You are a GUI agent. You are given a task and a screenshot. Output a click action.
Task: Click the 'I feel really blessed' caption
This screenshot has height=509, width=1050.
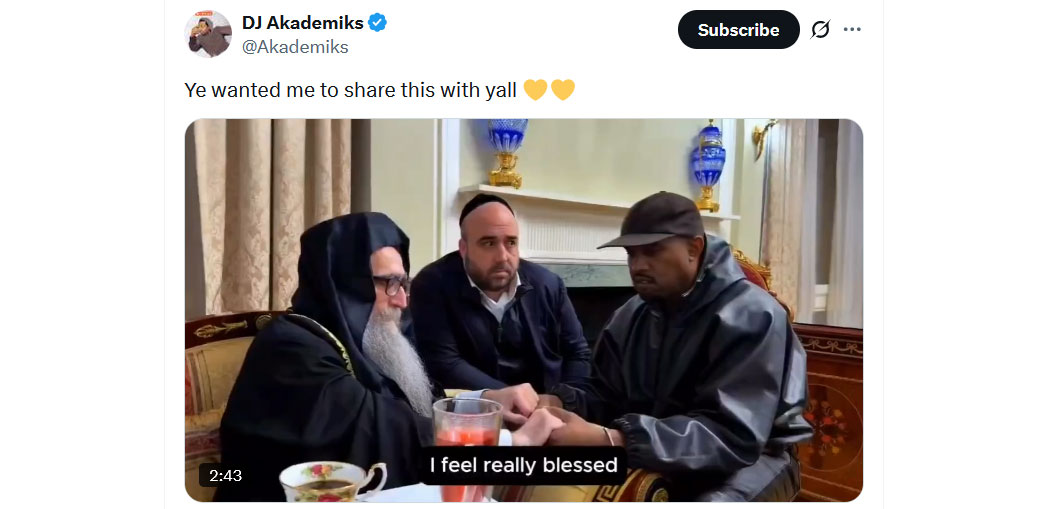[523, 465]
